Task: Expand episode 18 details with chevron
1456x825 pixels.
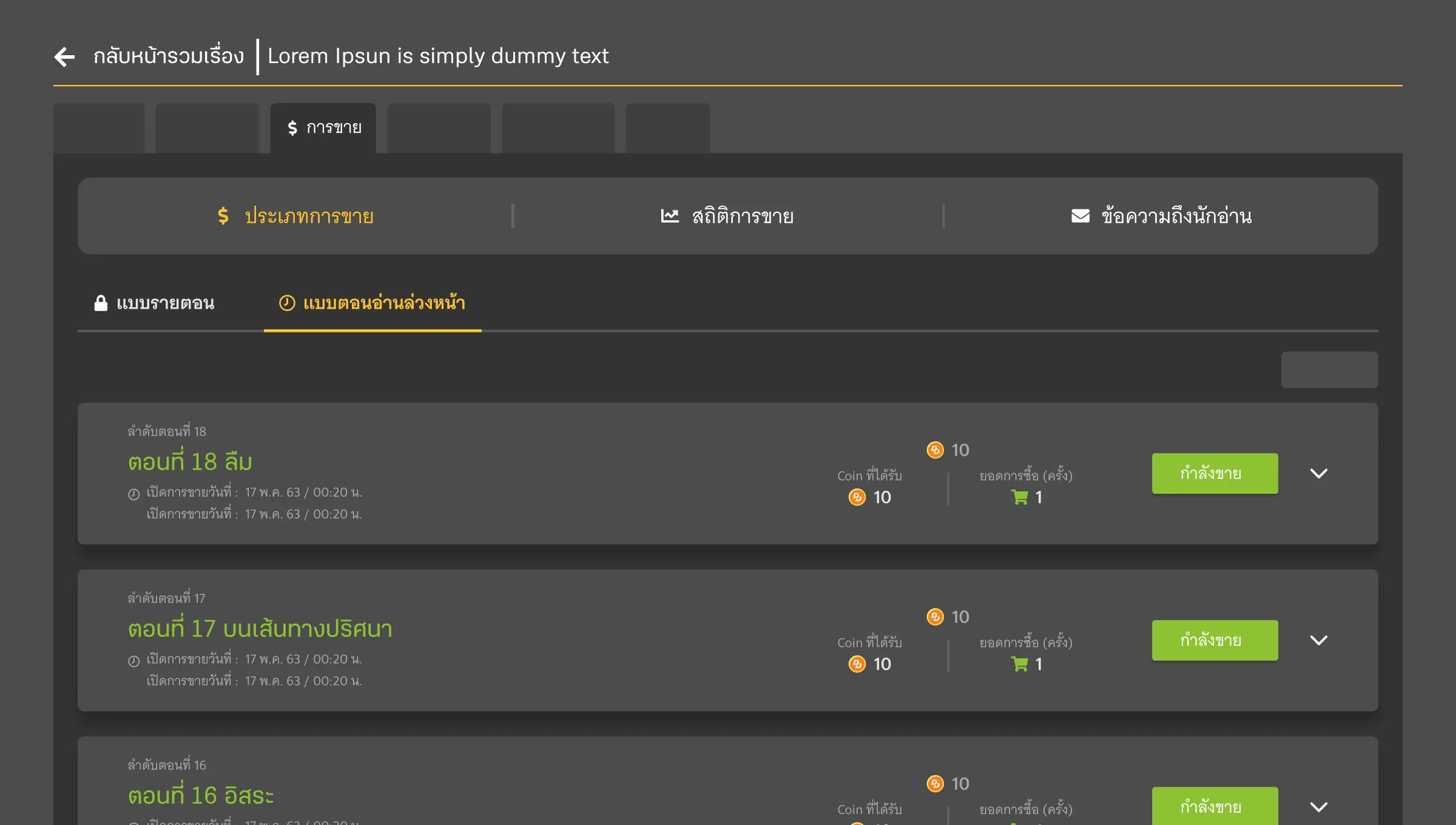Action: click(1319, 473)
